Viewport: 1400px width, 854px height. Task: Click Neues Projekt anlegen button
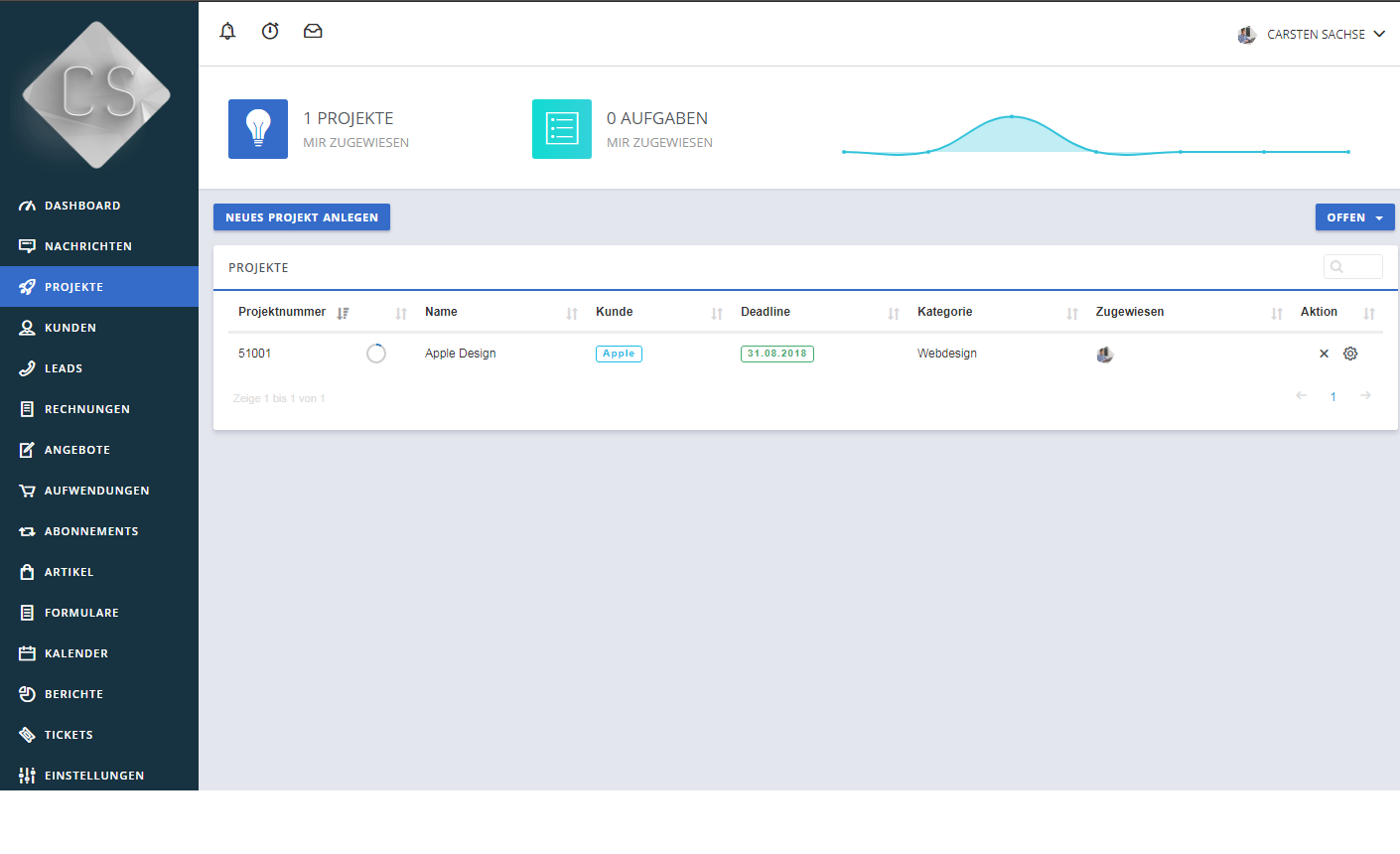tap(302, 217)
